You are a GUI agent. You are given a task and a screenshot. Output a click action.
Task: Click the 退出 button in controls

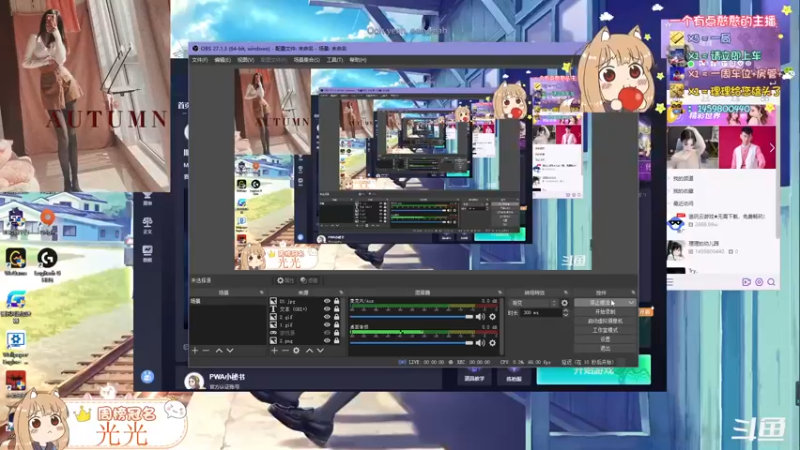(x=605, y=348)
